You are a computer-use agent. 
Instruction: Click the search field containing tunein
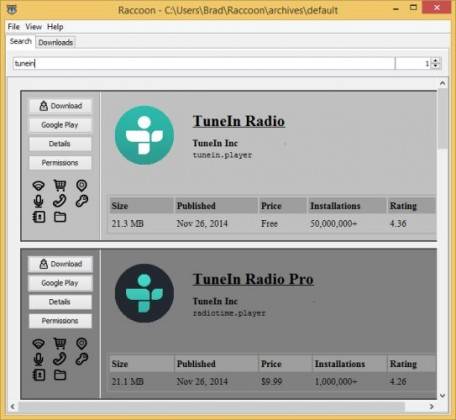point(204,63)
